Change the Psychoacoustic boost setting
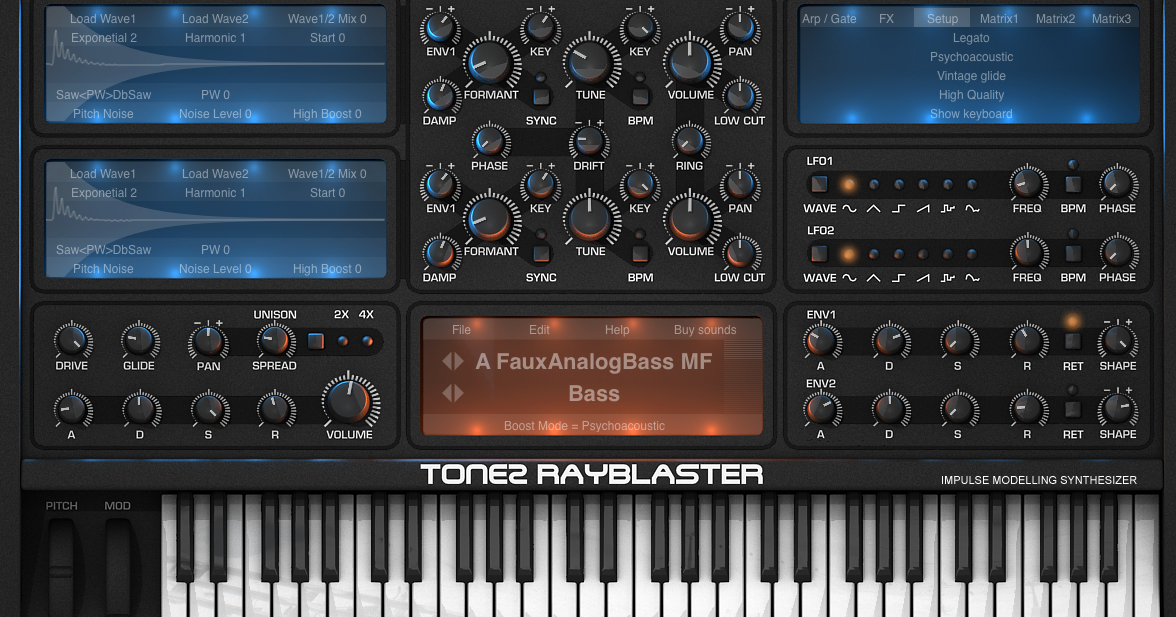The height and width of the screenshot is (617, 1176). coord(971,57)
